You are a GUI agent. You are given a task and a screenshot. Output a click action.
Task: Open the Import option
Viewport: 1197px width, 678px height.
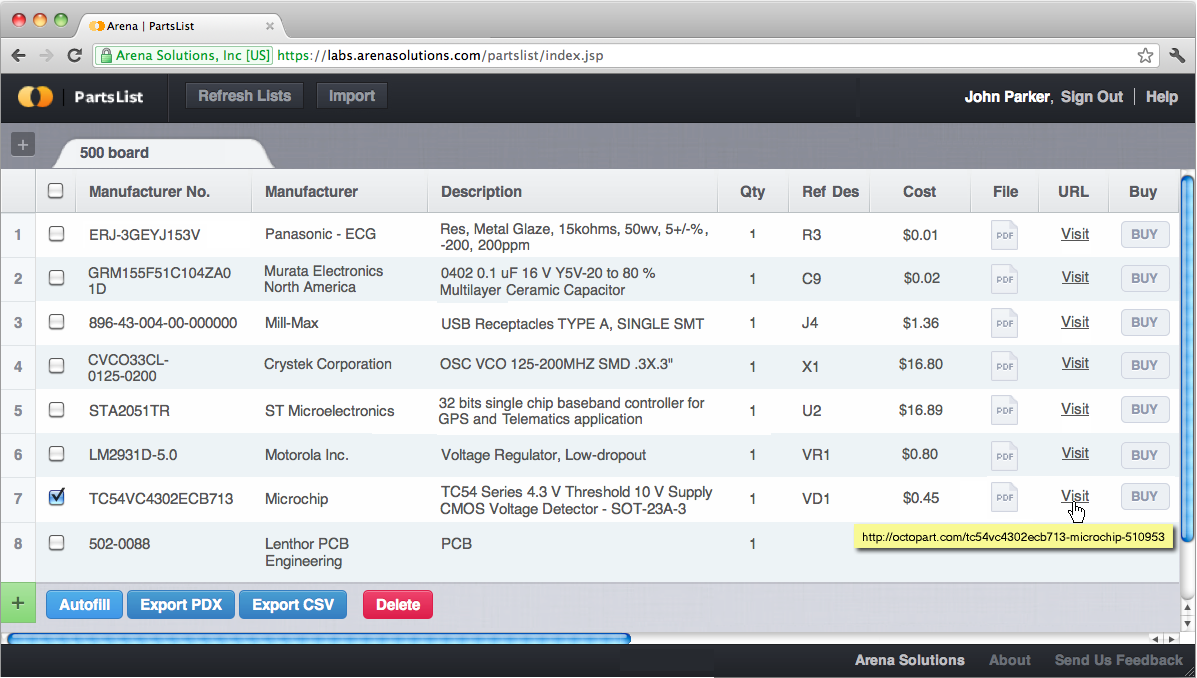coord(352,96)
